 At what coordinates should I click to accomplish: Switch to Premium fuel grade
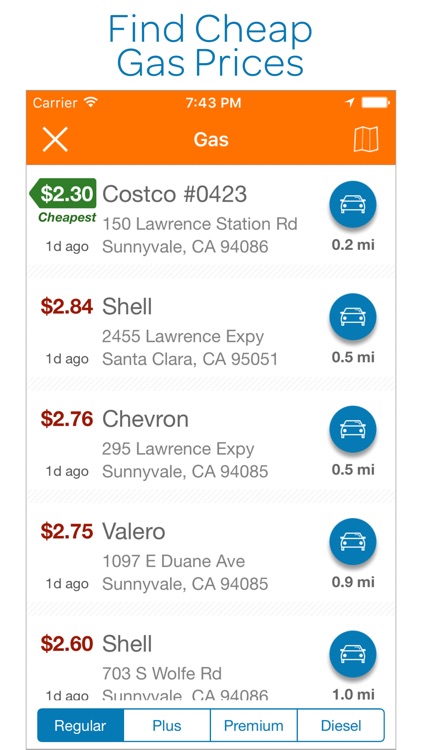[x=254, y=725]
